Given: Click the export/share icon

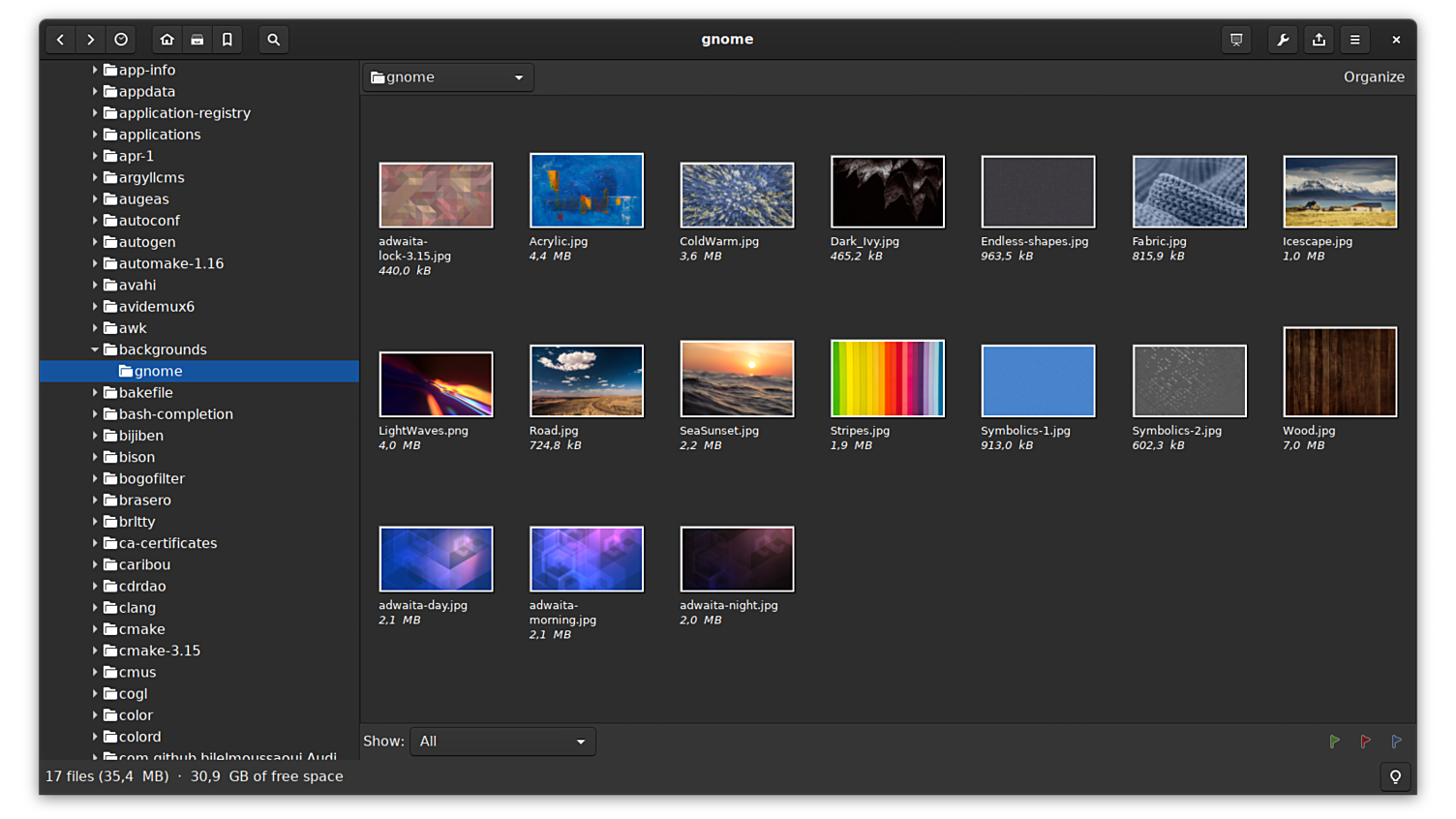Looking at the screenshot, I should tap(1319, 40).
